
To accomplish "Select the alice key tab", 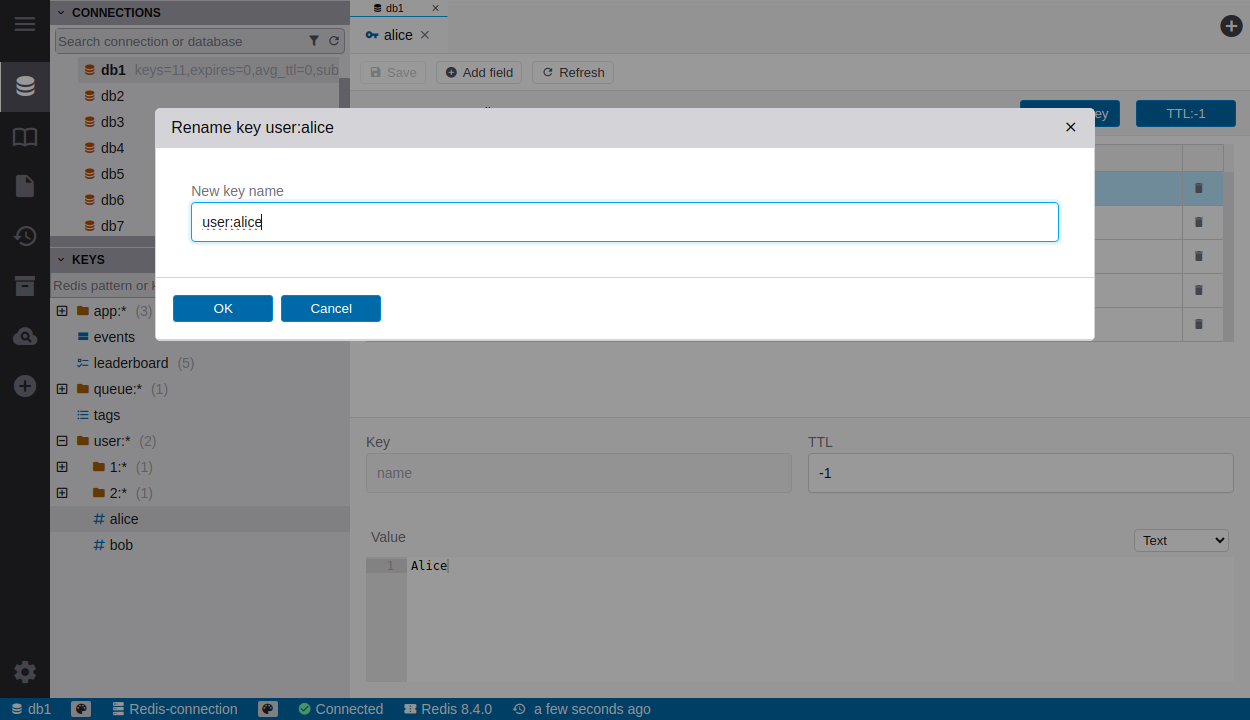I will click(397, 35).
